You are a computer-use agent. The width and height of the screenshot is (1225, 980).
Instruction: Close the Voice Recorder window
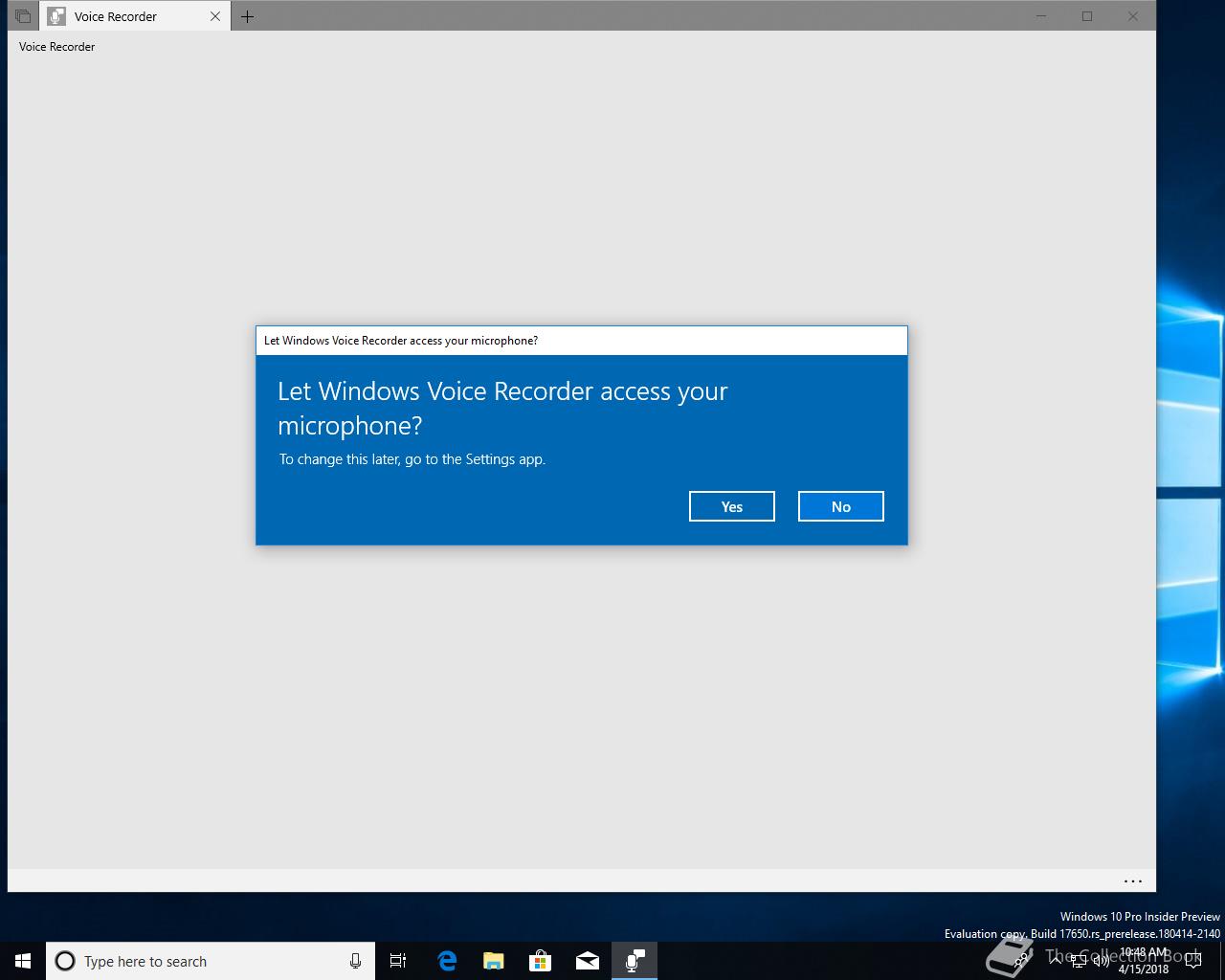coord(1133,16)
